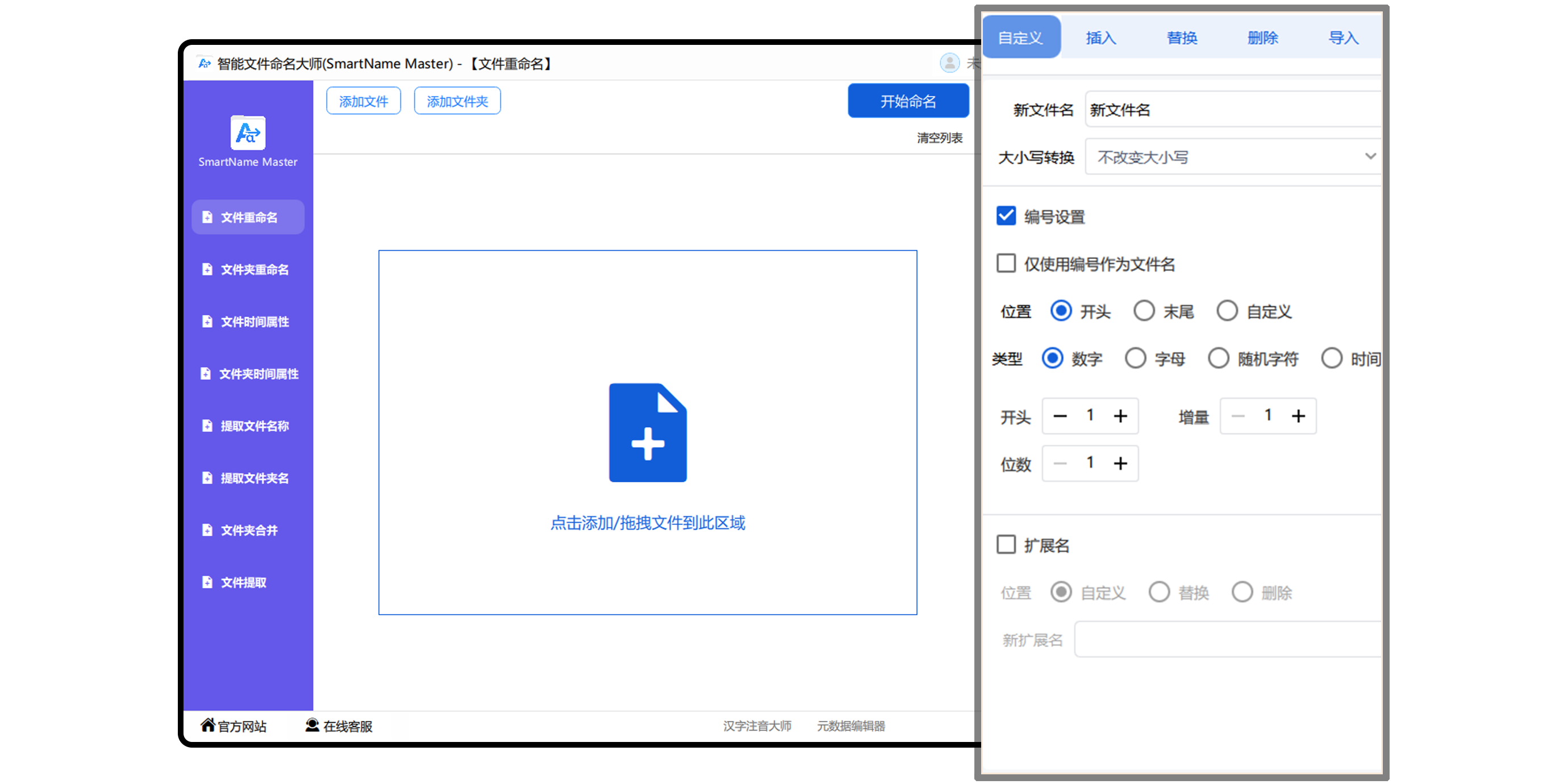
Task: Click the SmartName Master logo icon
Action: 248,132
